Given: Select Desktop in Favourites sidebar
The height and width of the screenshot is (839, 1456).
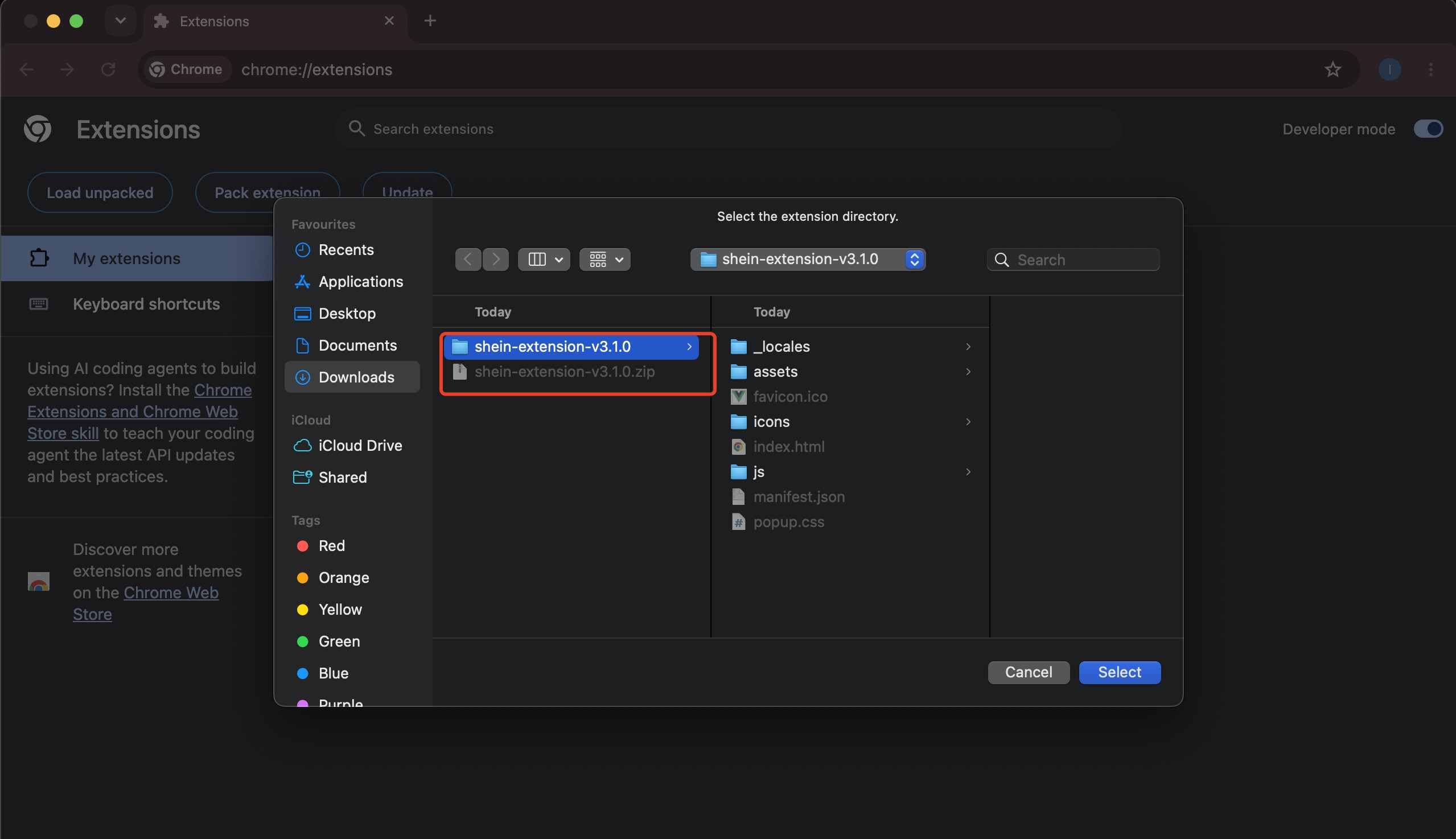Looking at the screenshot, I should coord(352,313).
